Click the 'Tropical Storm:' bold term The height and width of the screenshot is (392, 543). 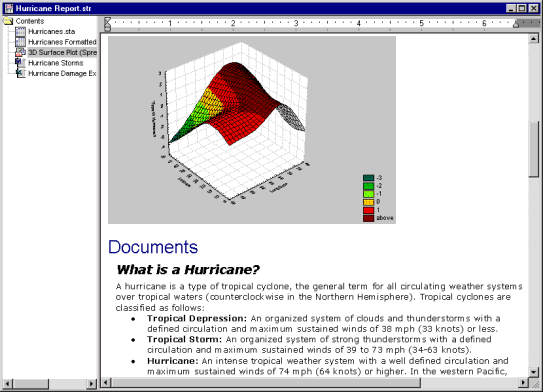click(185, 339)
